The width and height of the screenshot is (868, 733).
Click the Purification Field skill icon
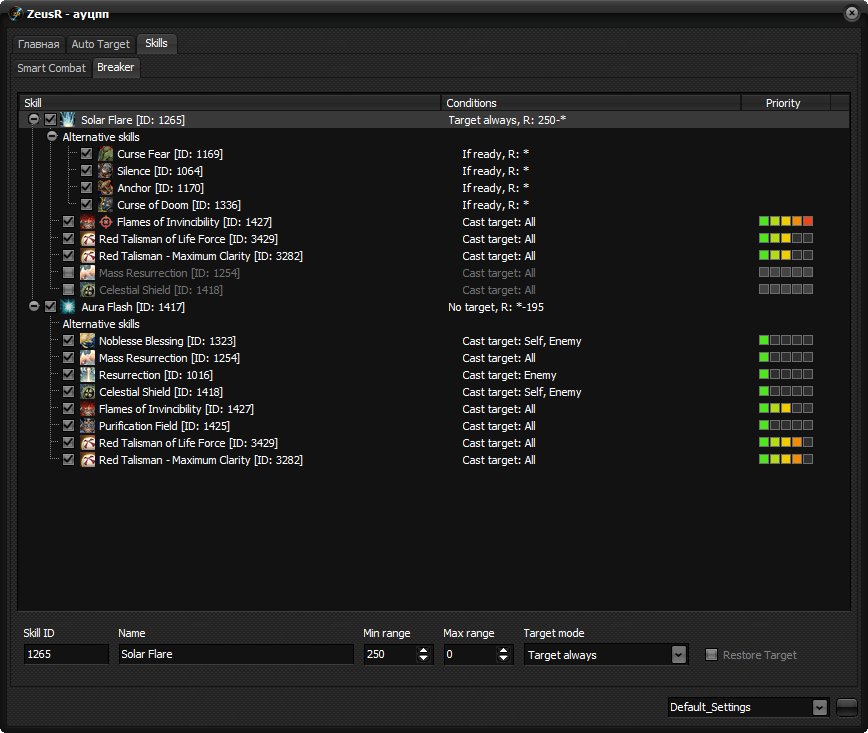87,426
